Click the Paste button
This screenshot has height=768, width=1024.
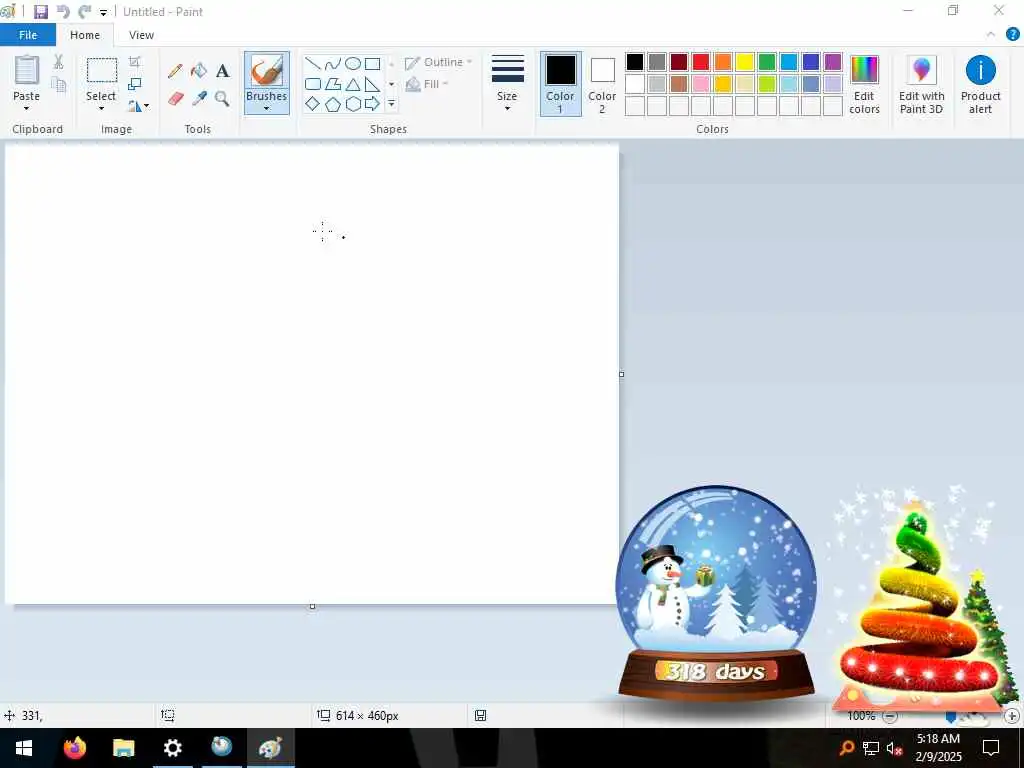[x=27, y=78]
